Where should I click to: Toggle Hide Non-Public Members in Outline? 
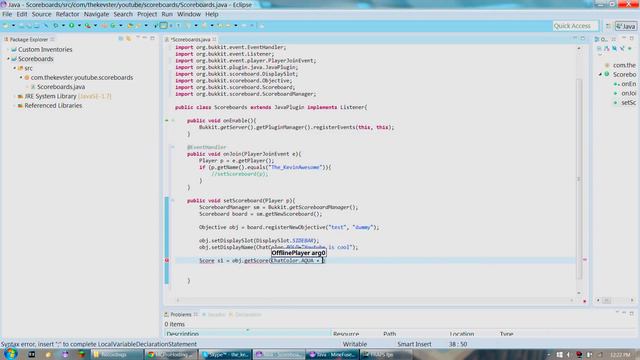tap(622, 48)
